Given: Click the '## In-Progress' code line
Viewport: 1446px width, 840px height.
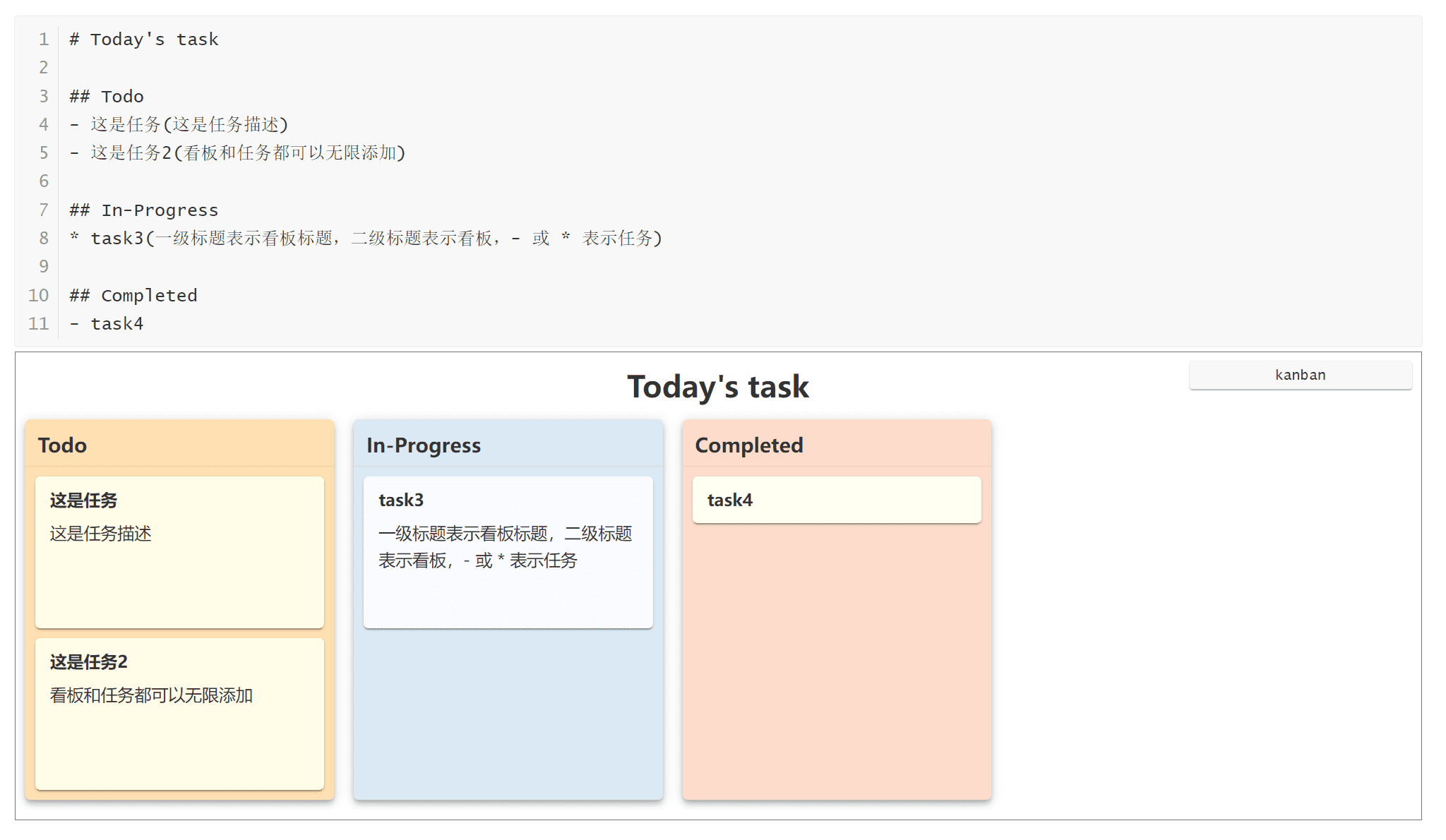Looking at the screenshot, I should tap(144, 210).
